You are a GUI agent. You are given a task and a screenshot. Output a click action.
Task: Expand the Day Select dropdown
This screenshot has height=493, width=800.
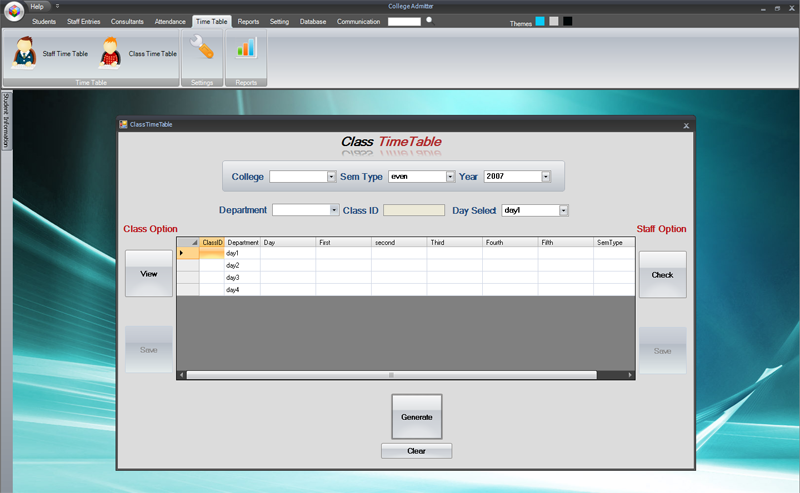563,210
